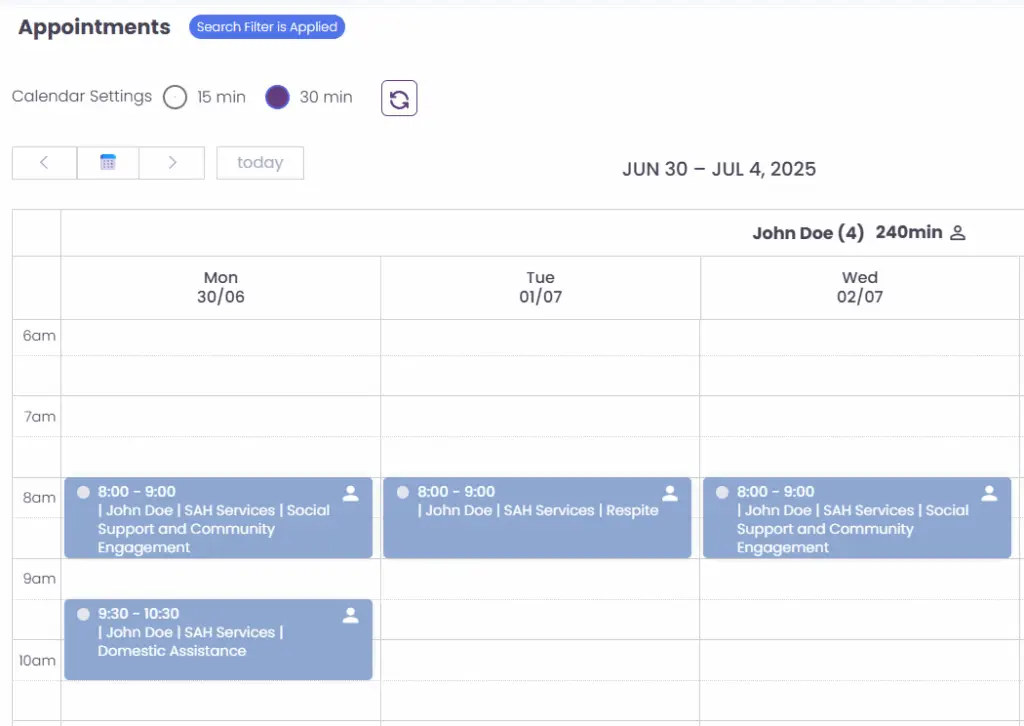Select the 15 min calendar setting

176,97
